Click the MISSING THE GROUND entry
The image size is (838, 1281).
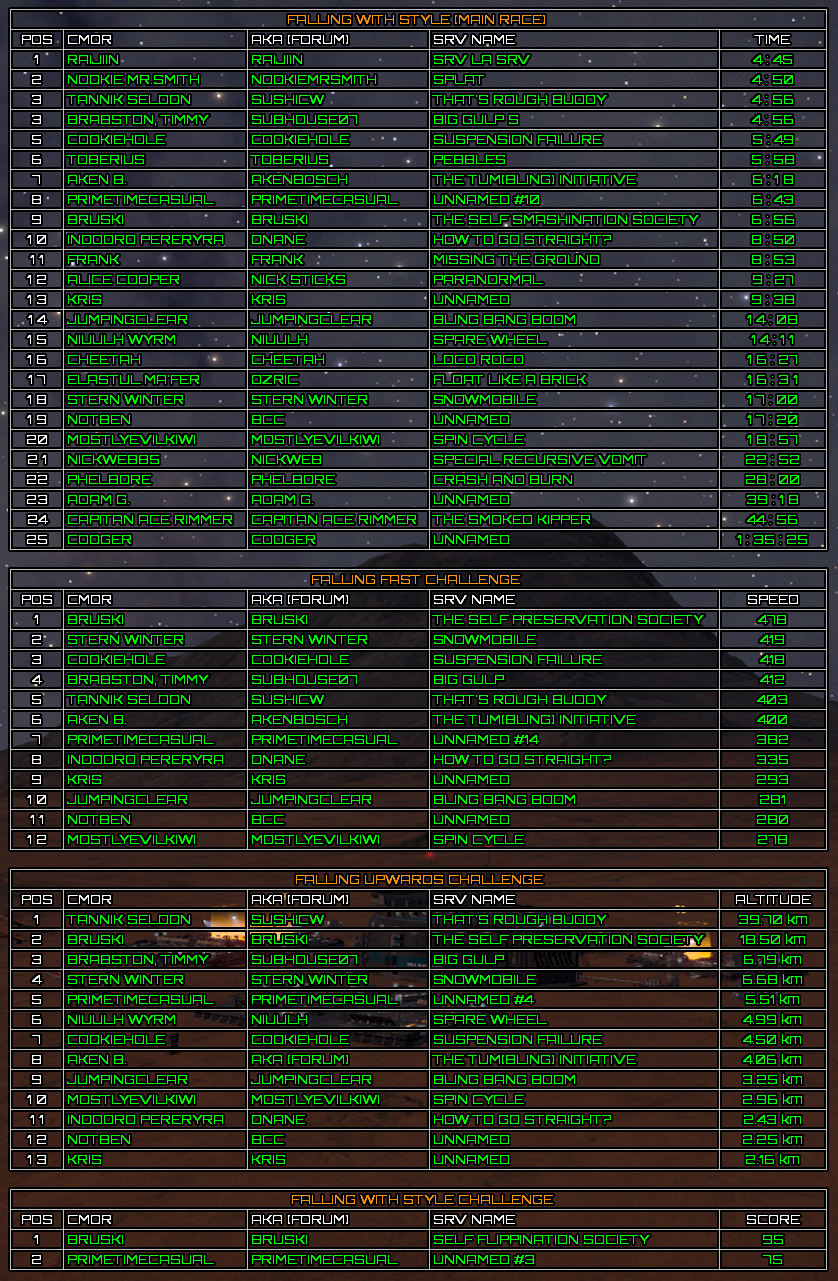pos(516,259)
